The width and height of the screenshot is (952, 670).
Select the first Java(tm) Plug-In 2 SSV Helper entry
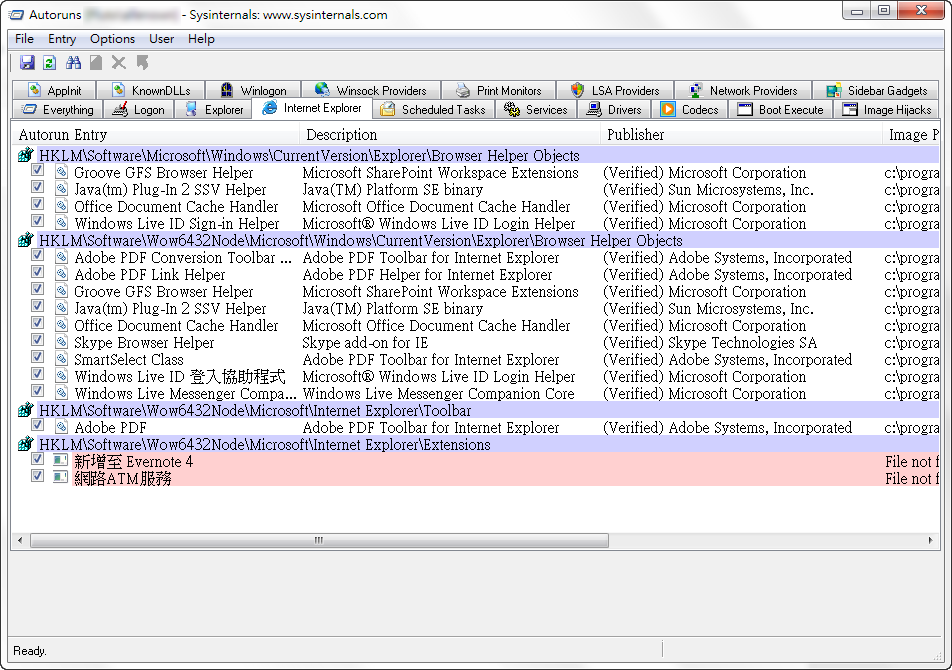[x=170, y=190]
